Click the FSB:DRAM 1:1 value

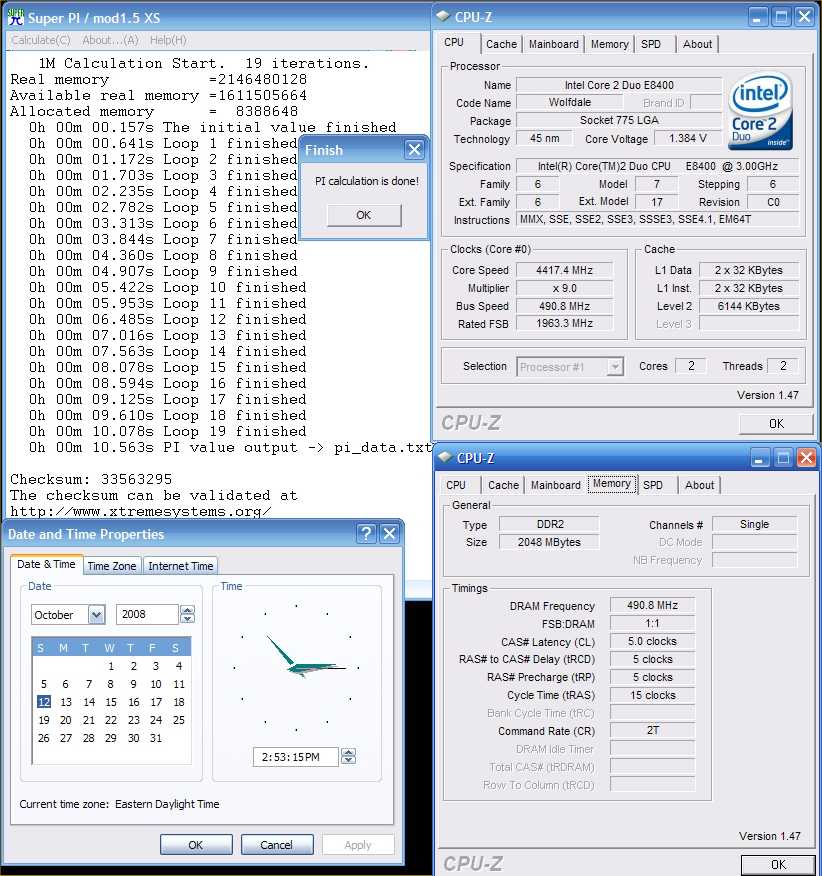click(x=652, y=623)
